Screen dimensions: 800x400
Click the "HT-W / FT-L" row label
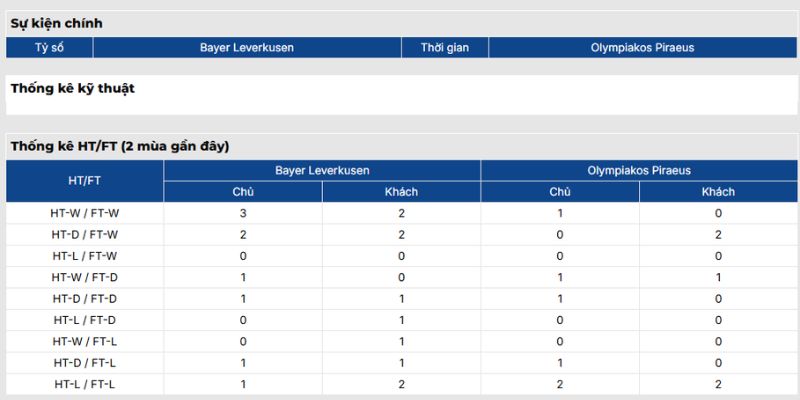point(85,341)
